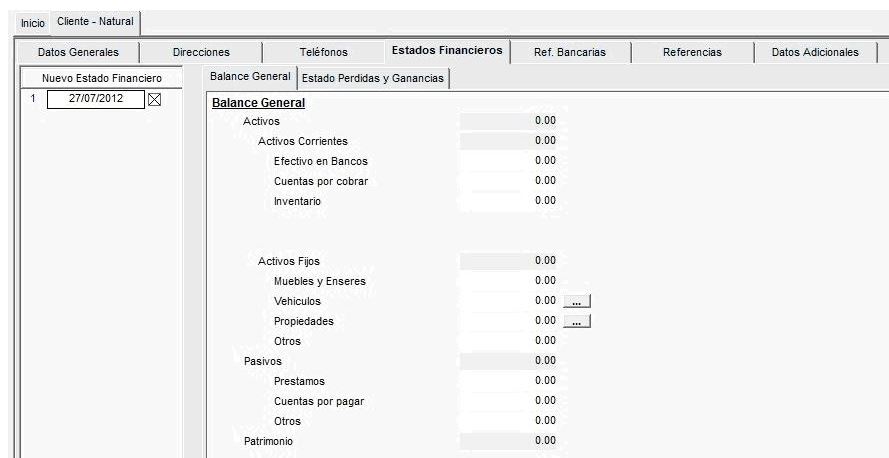
Task: Click the X delete icon beside 27/07/2012
Action: [154, 100]
